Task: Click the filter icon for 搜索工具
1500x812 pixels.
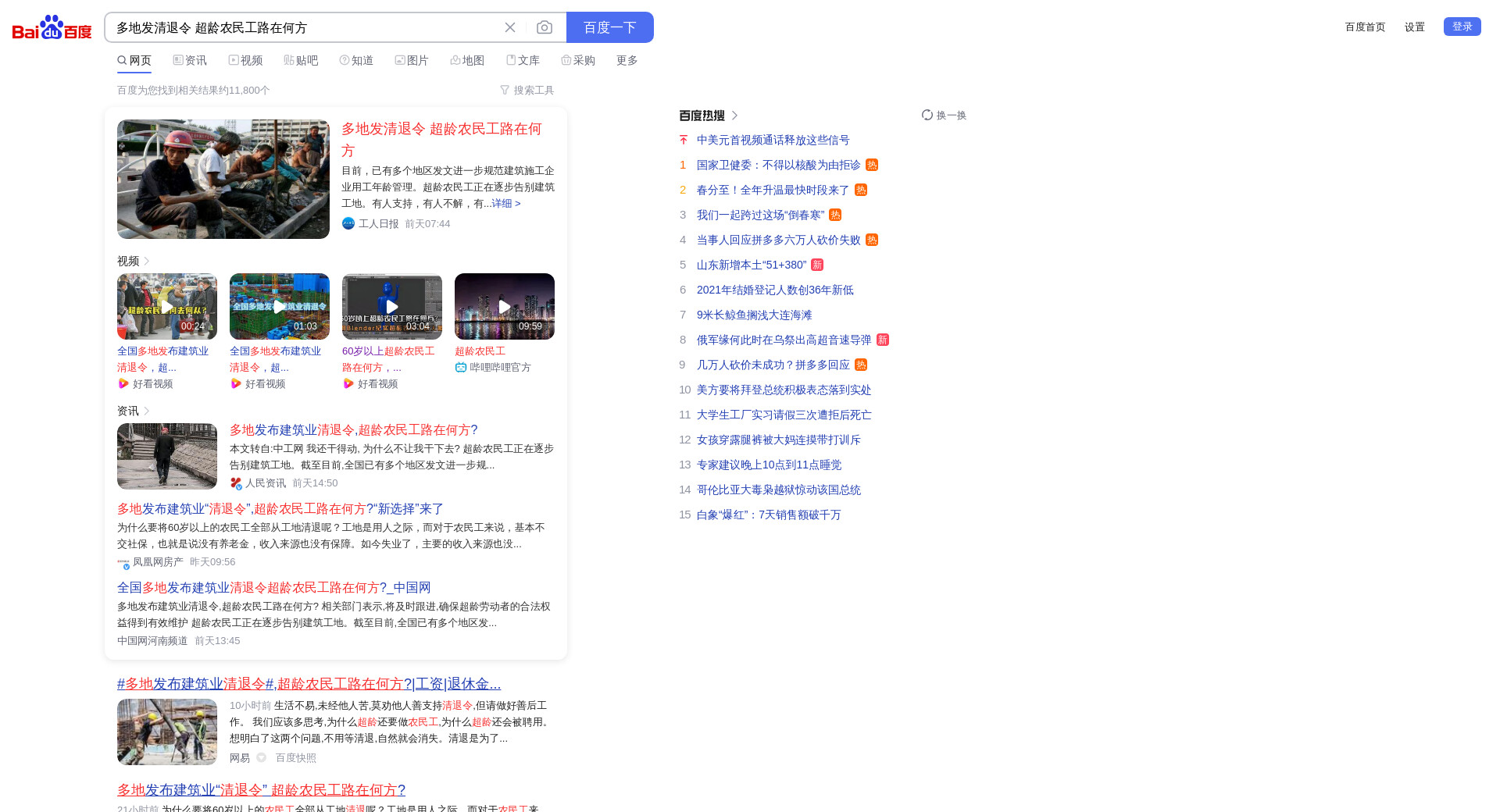Action: (x=505, y=91)
